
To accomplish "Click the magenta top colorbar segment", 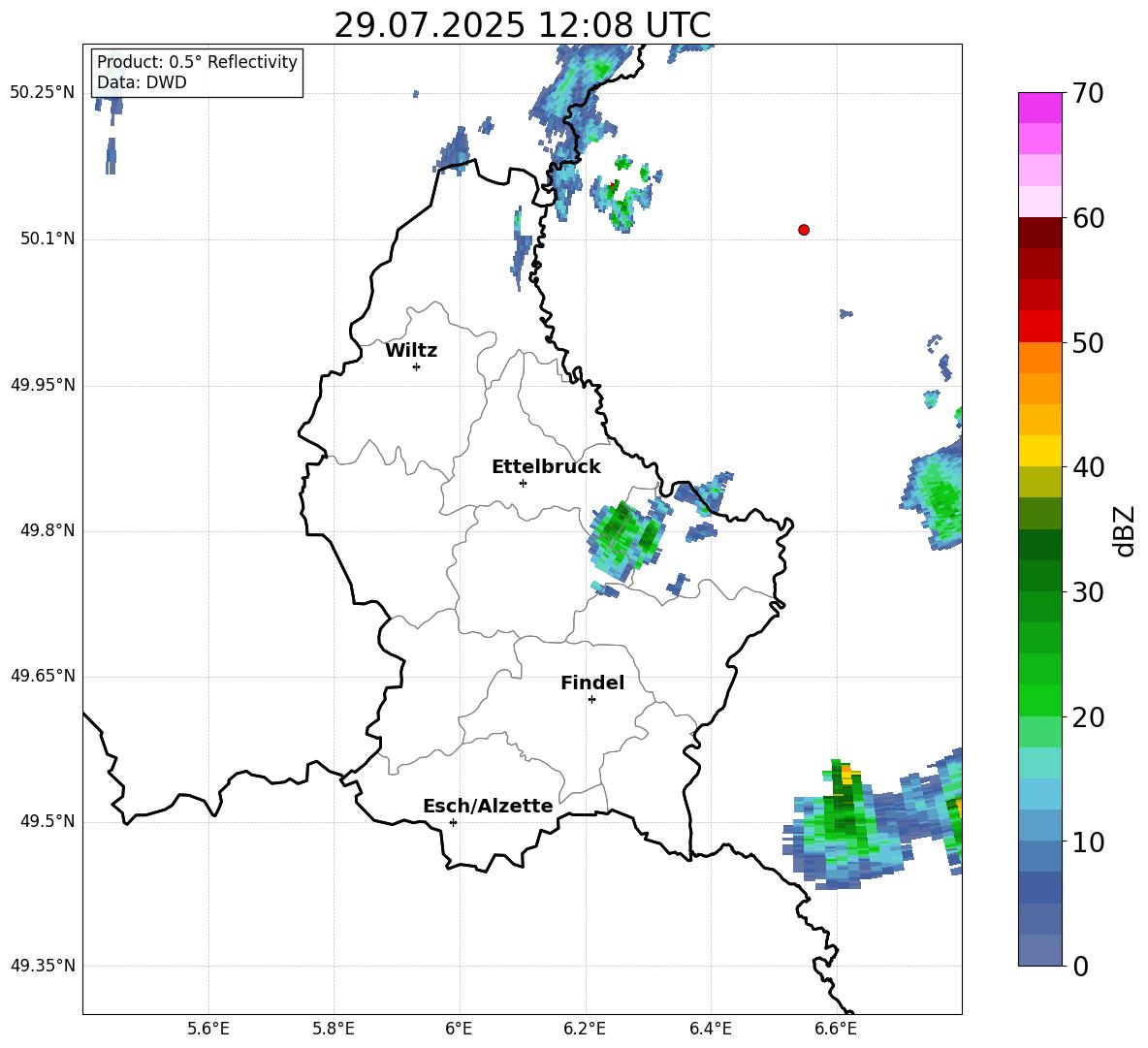I will pyautogui.click(x=1039, y=108).
